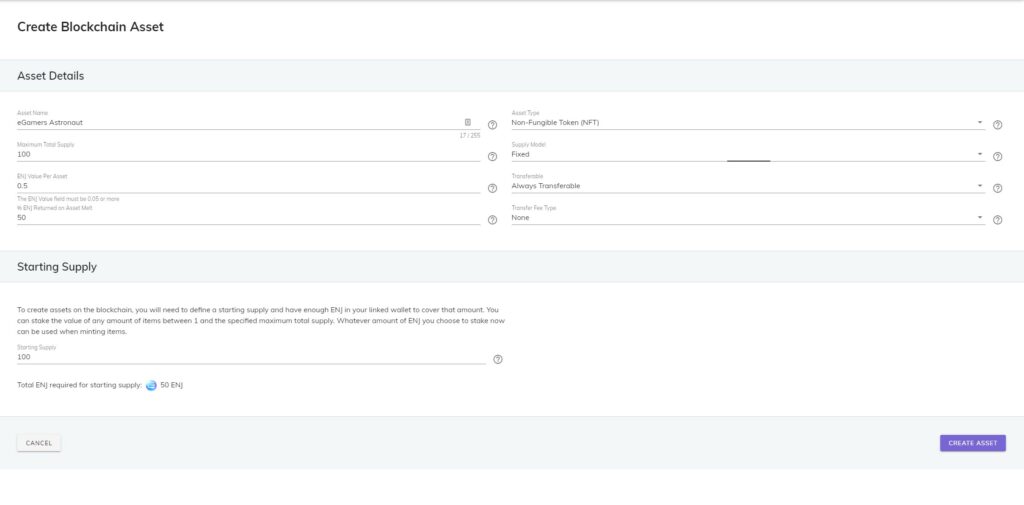Image resolution: width=1024 pixels, height=505 pixels.
Task: Click the Cancel button
Action: click(x=39, y=443)
